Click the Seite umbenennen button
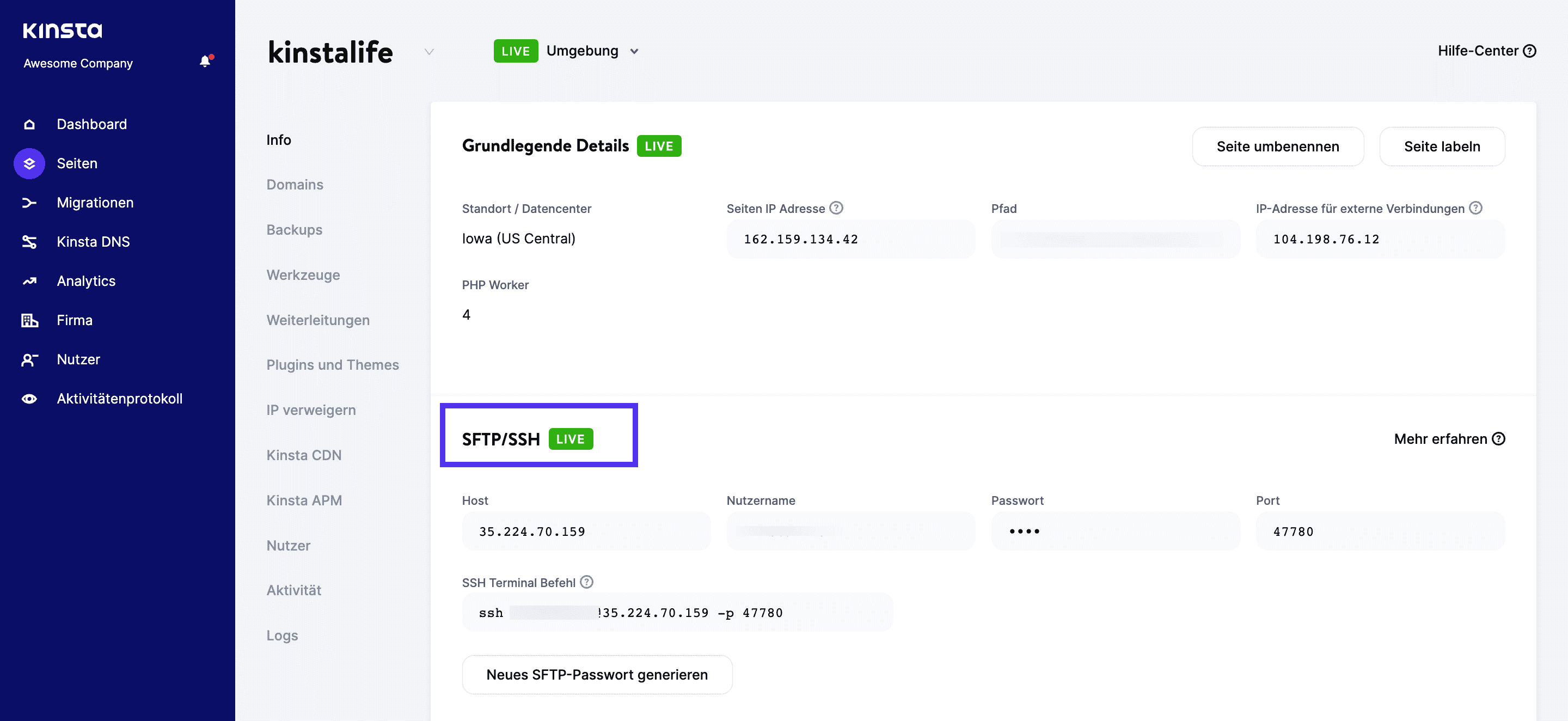The width and height of the screenshot is (1568, 721). (1278, 146)
